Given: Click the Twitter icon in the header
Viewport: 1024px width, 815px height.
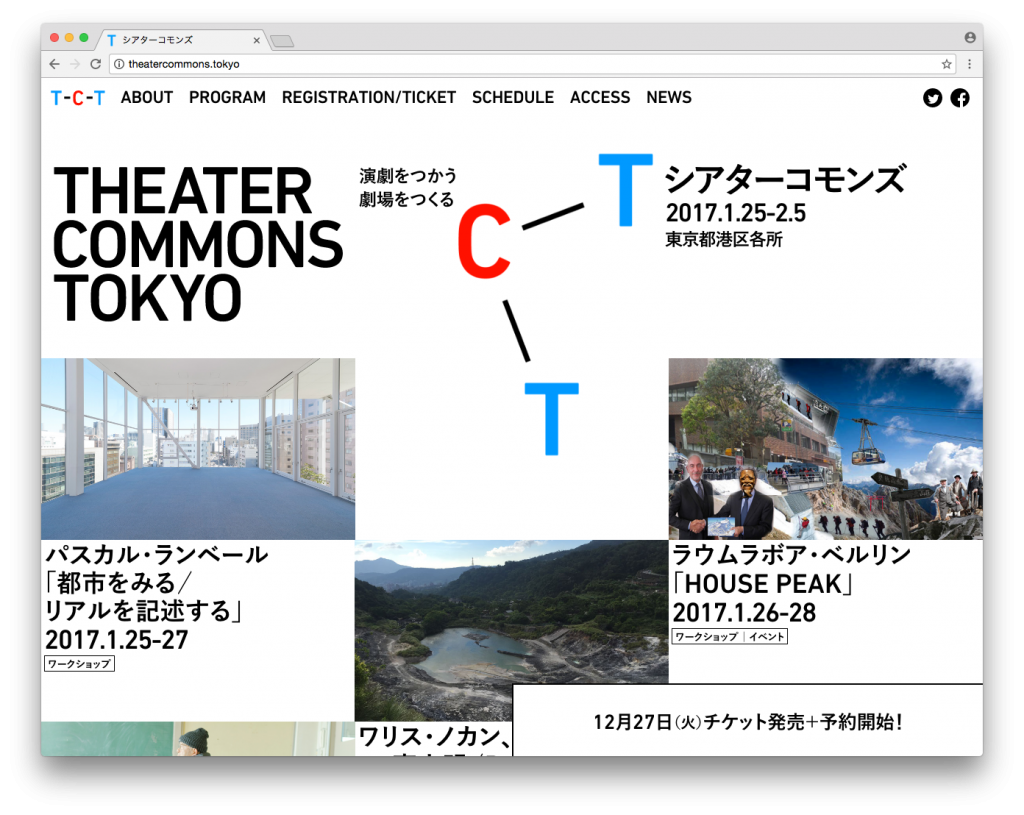Looking at the screenshot, I should (932, 98).
